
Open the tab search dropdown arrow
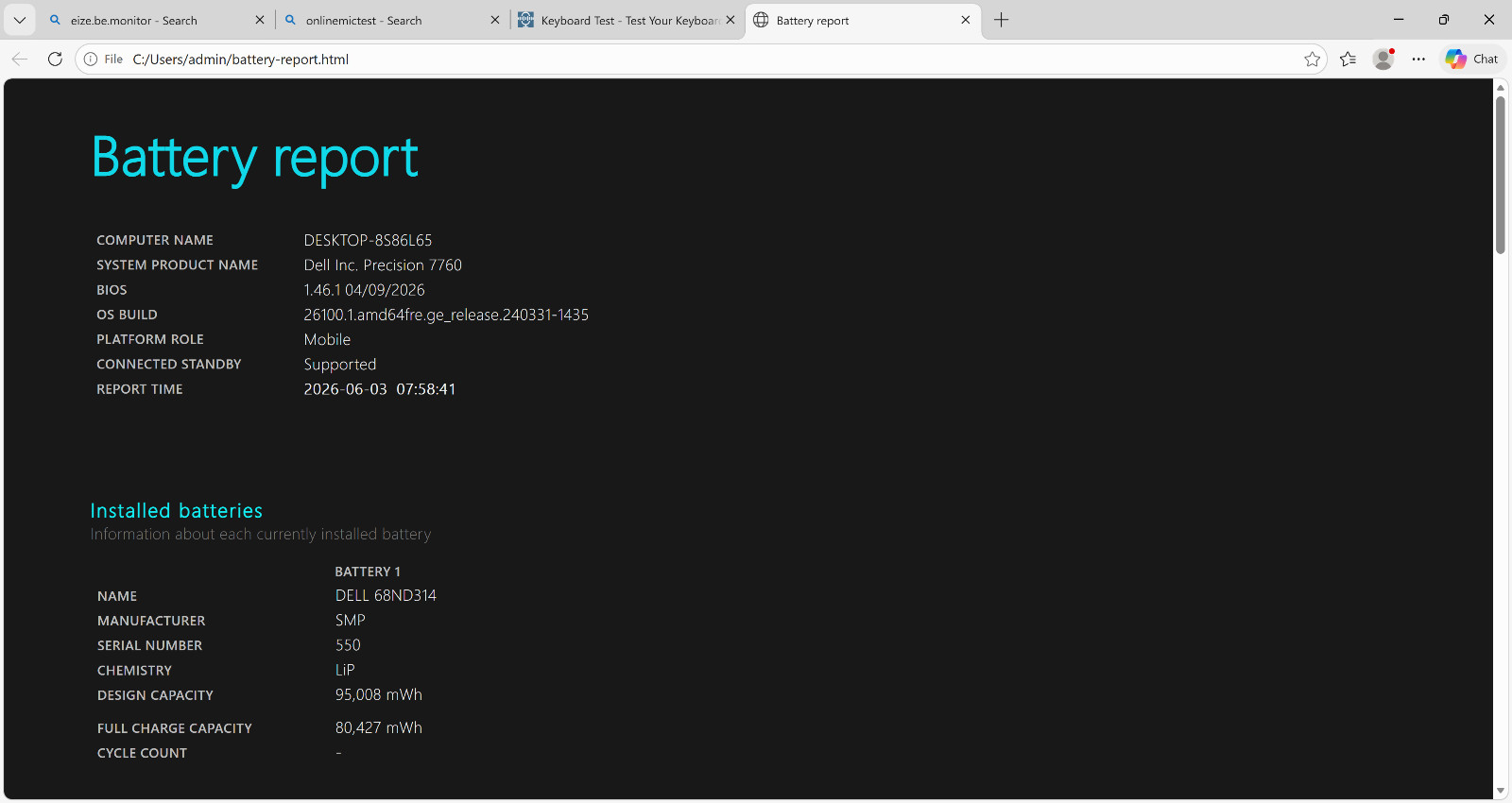click(x=19, y=20)
